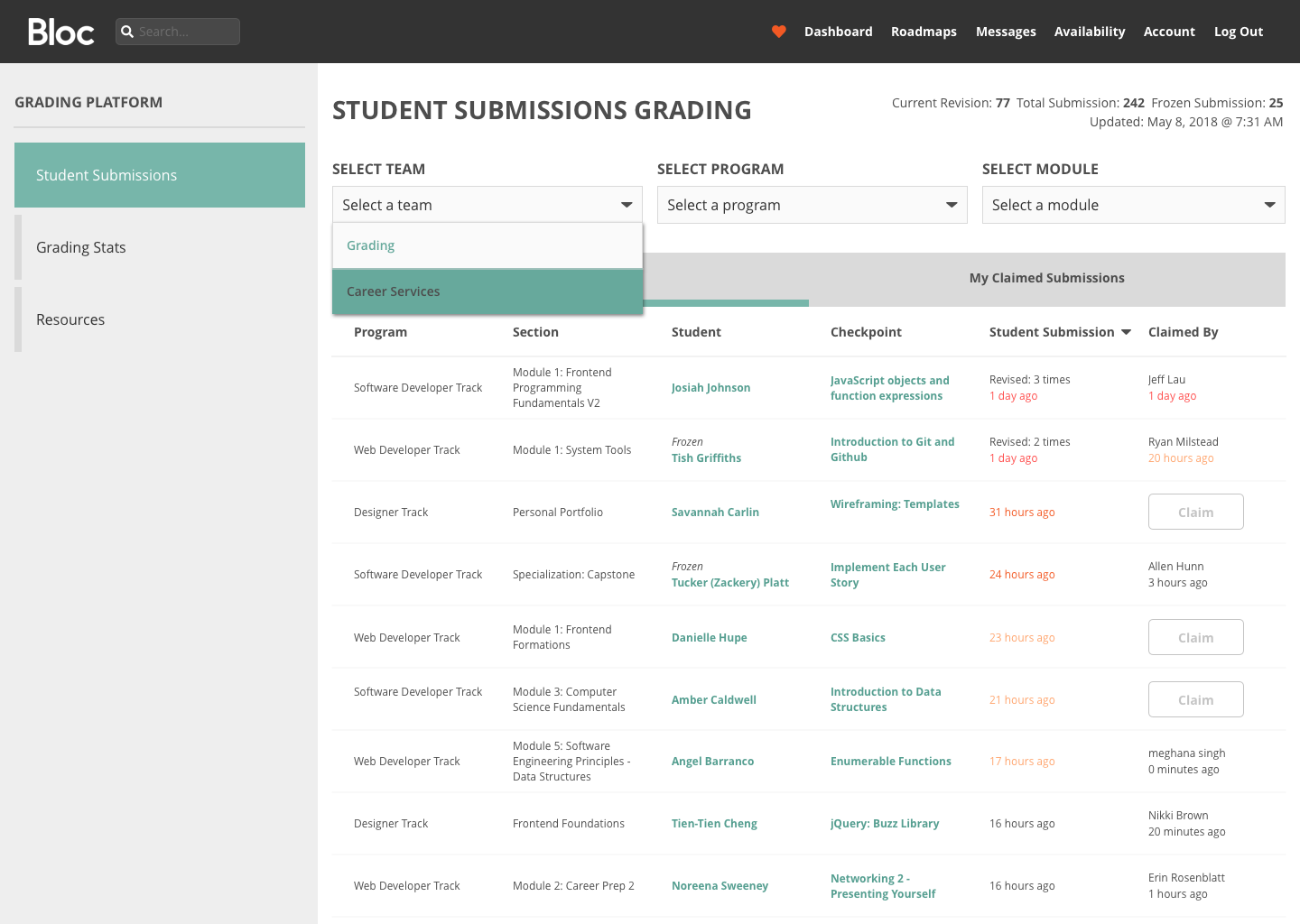The width and height of the screenshot is (1300, 924).
Task: Sort by the Student Submission column arrow
Action: (x=1126, y=332)
